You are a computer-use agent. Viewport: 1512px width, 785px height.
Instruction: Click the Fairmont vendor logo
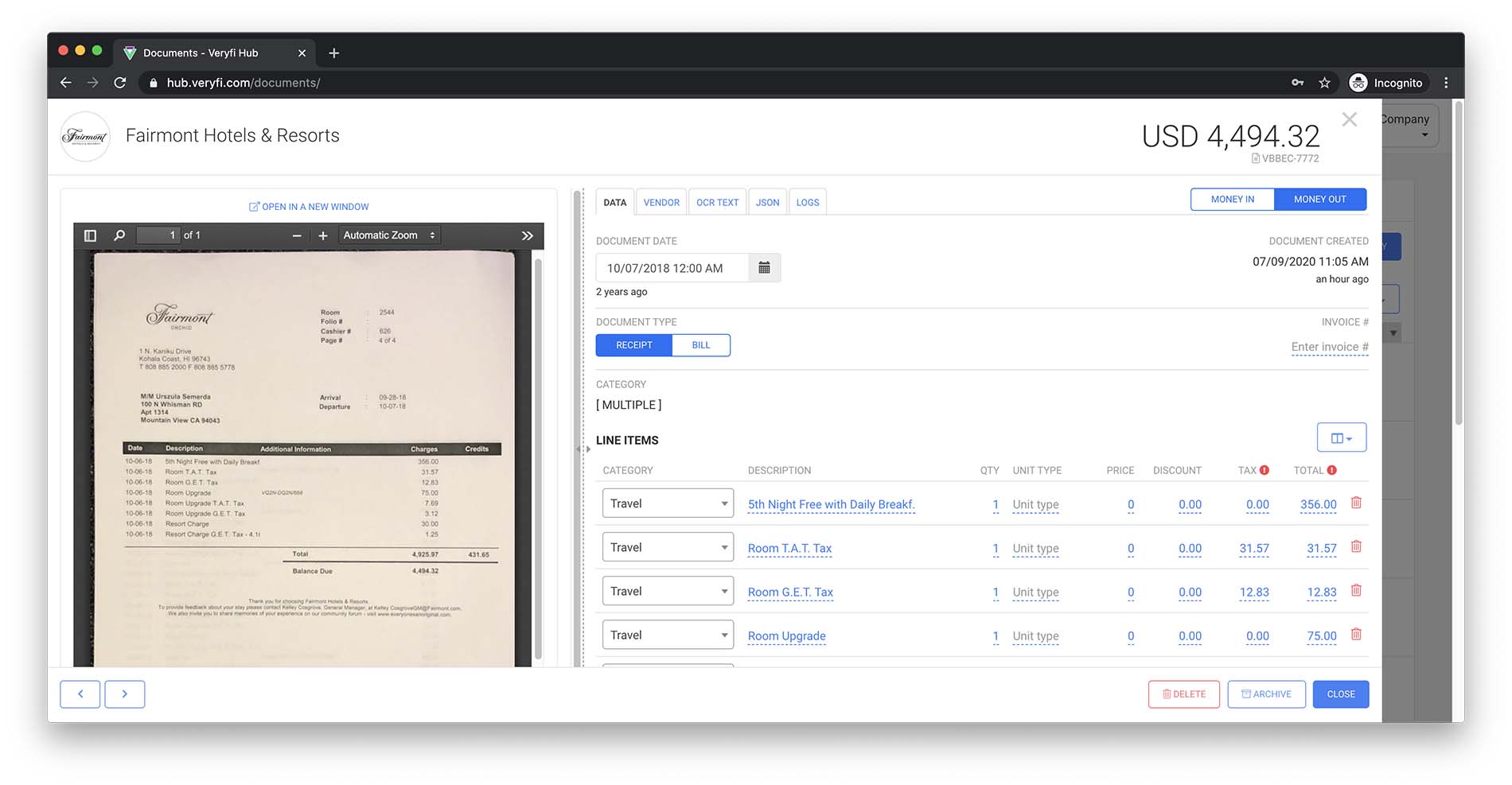(x=85, y=136)
